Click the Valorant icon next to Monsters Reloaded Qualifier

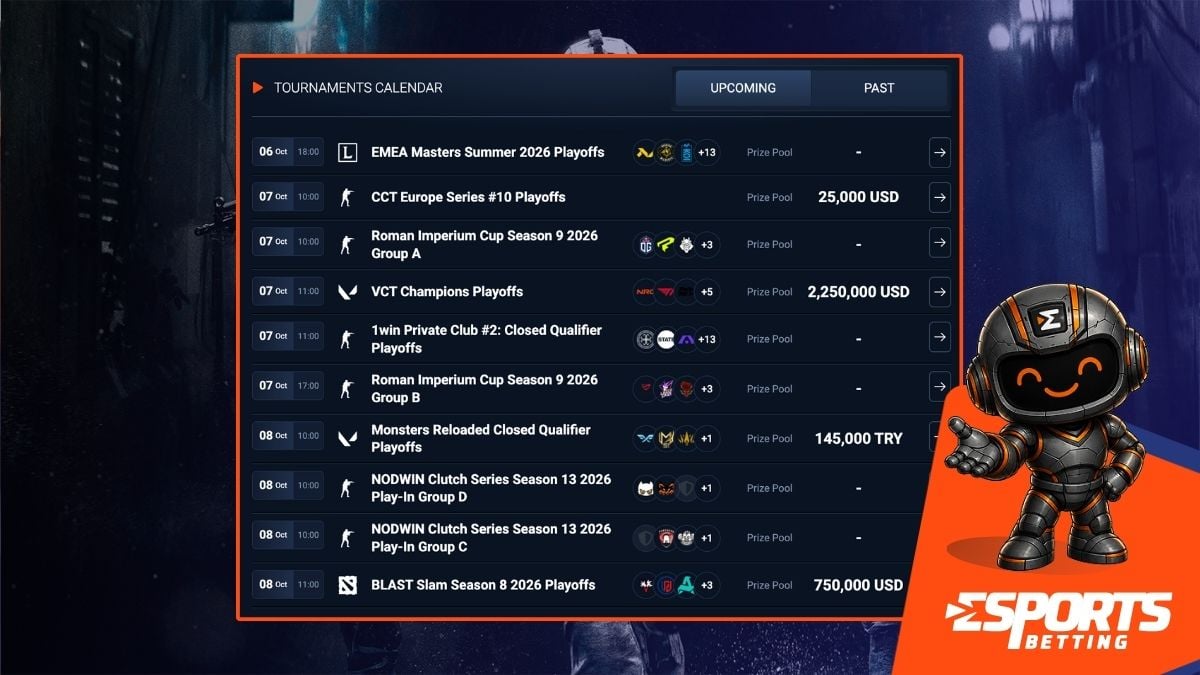347,438
